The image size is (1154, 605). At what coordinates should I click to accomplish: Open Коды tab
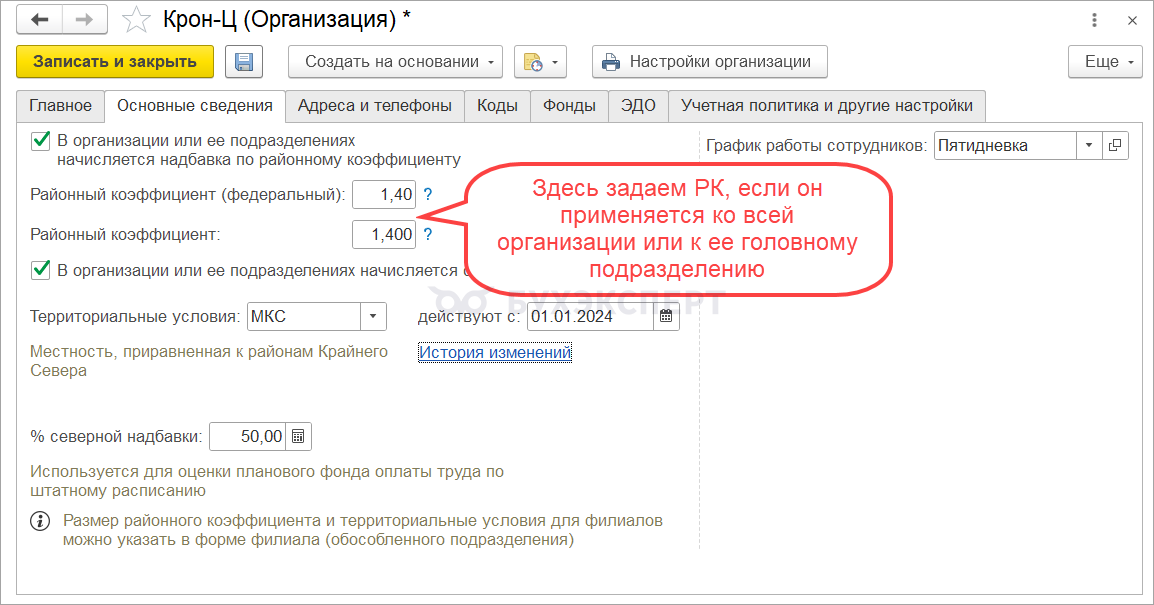pos(498,106)
